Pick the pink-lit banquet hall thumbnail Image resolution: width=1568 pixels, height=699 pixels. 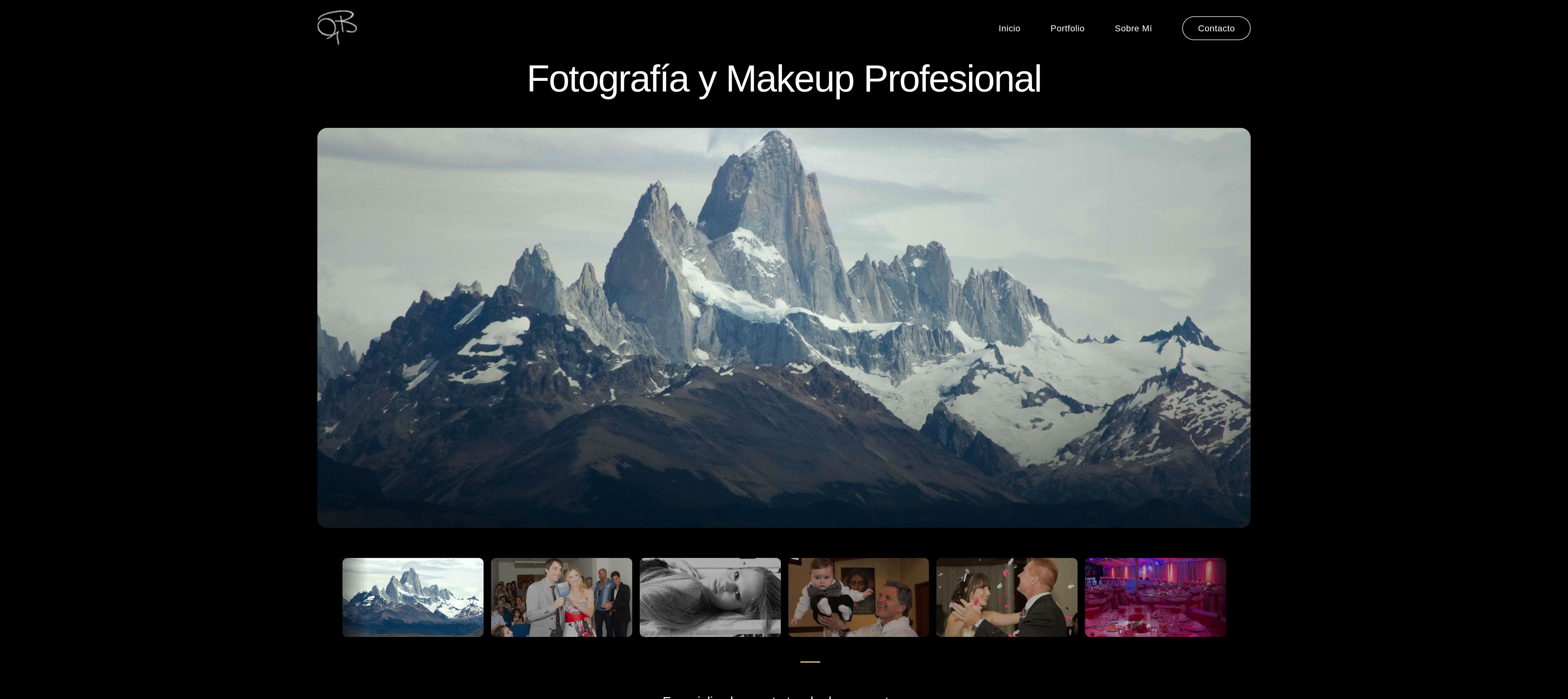point(1155,597)
